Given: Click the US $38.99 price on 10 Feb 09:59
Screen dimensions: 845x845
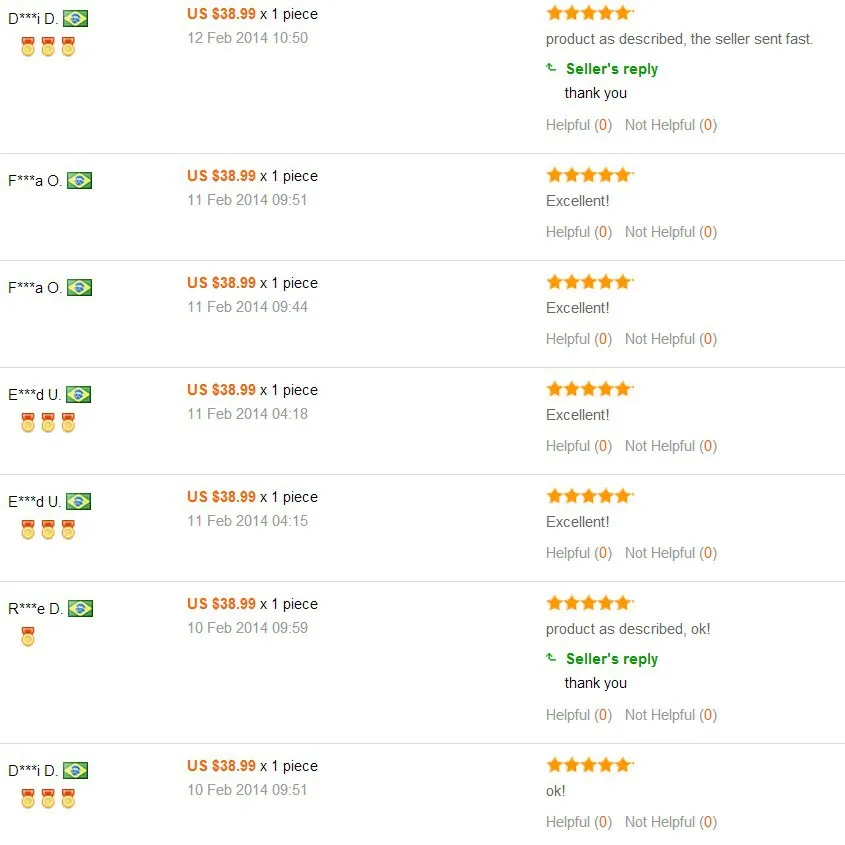Looking at the screenshot, I should pyautogui.click(x=221, y=604).
